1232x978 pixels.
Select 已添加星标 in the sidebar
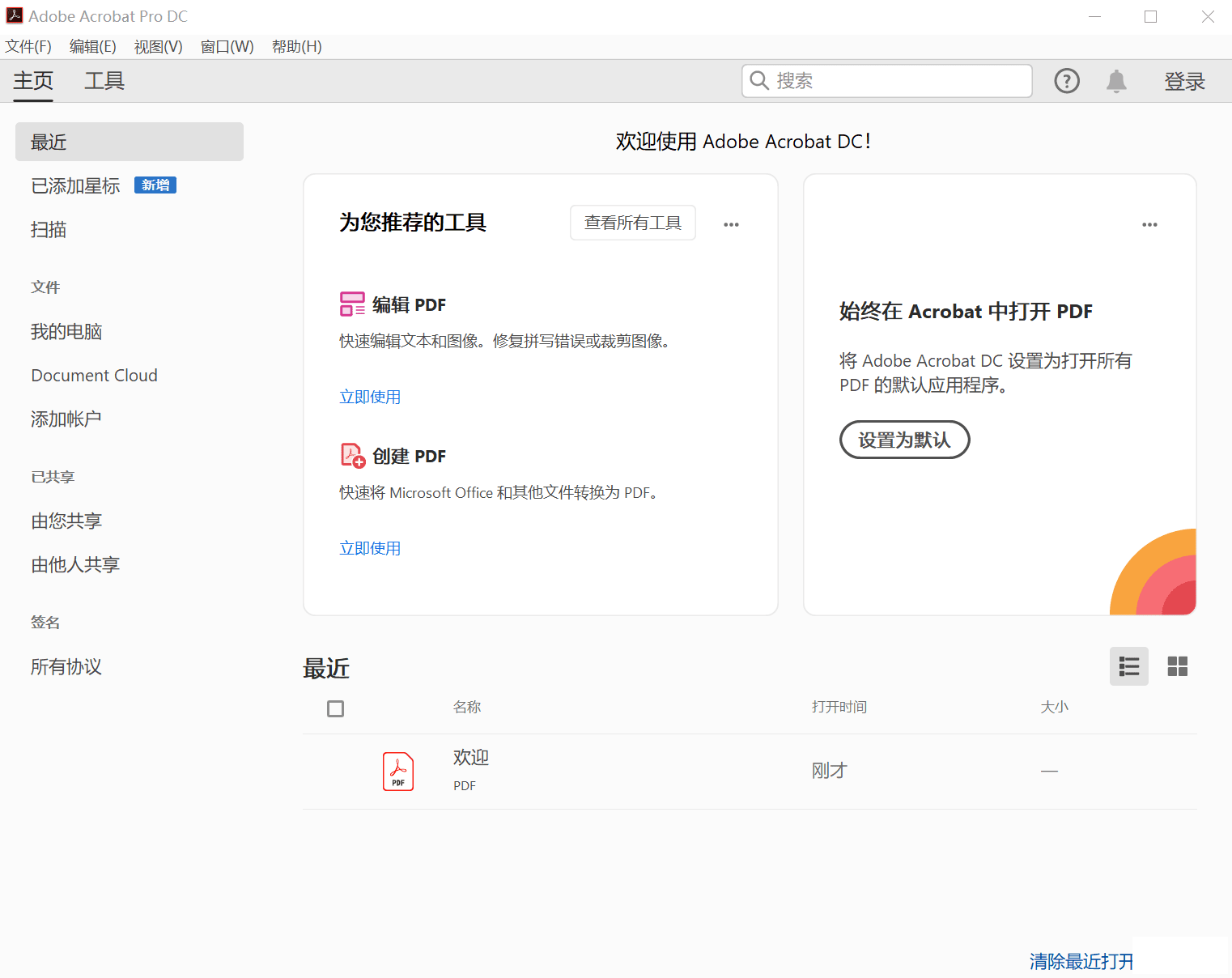(75, 186)
